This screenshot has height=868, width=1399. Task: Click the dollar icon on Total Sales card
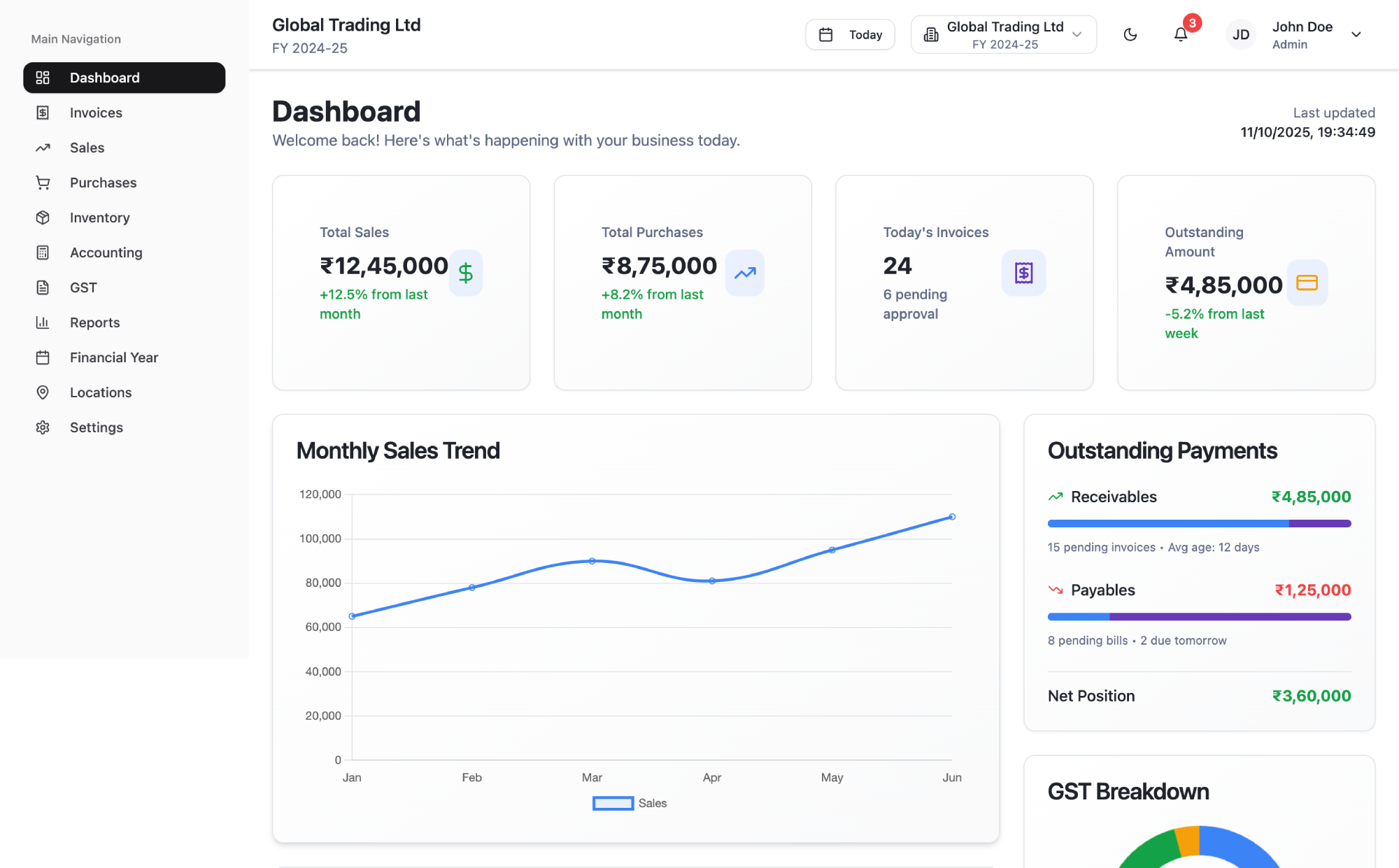pos(466,273)
